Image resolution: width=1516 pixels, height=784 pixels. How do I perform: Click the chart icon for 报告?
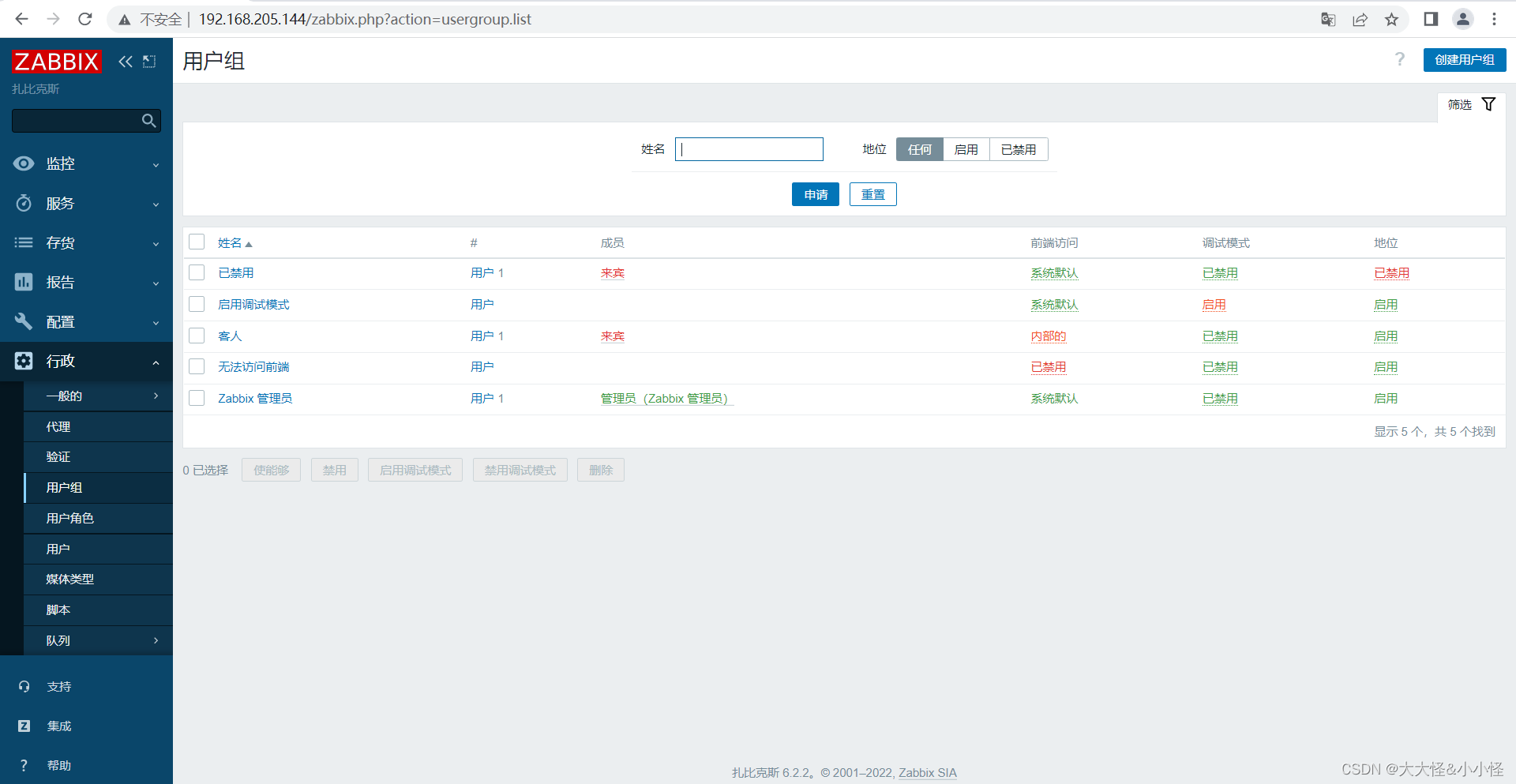click(24, 282)
